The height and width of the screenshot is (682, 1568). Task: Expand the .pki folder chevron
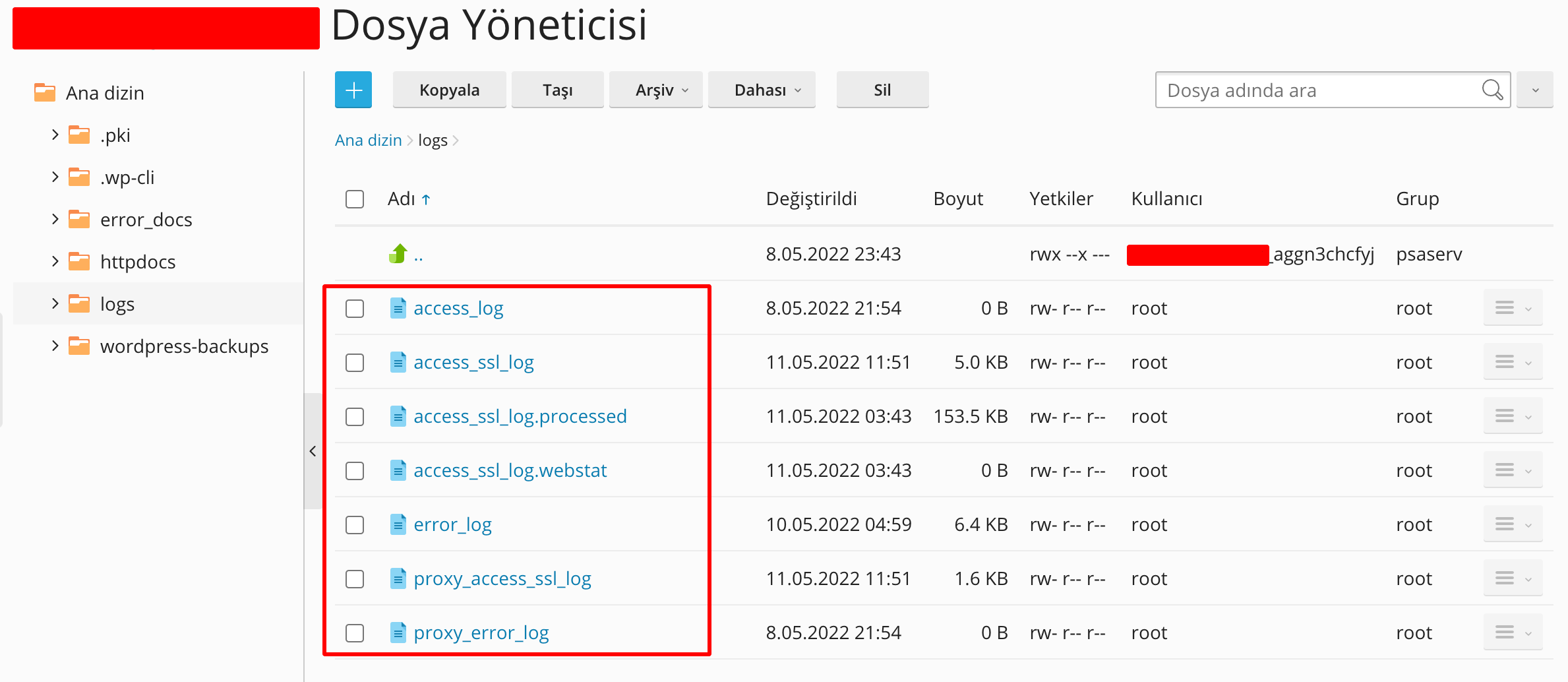coord(55,135)
